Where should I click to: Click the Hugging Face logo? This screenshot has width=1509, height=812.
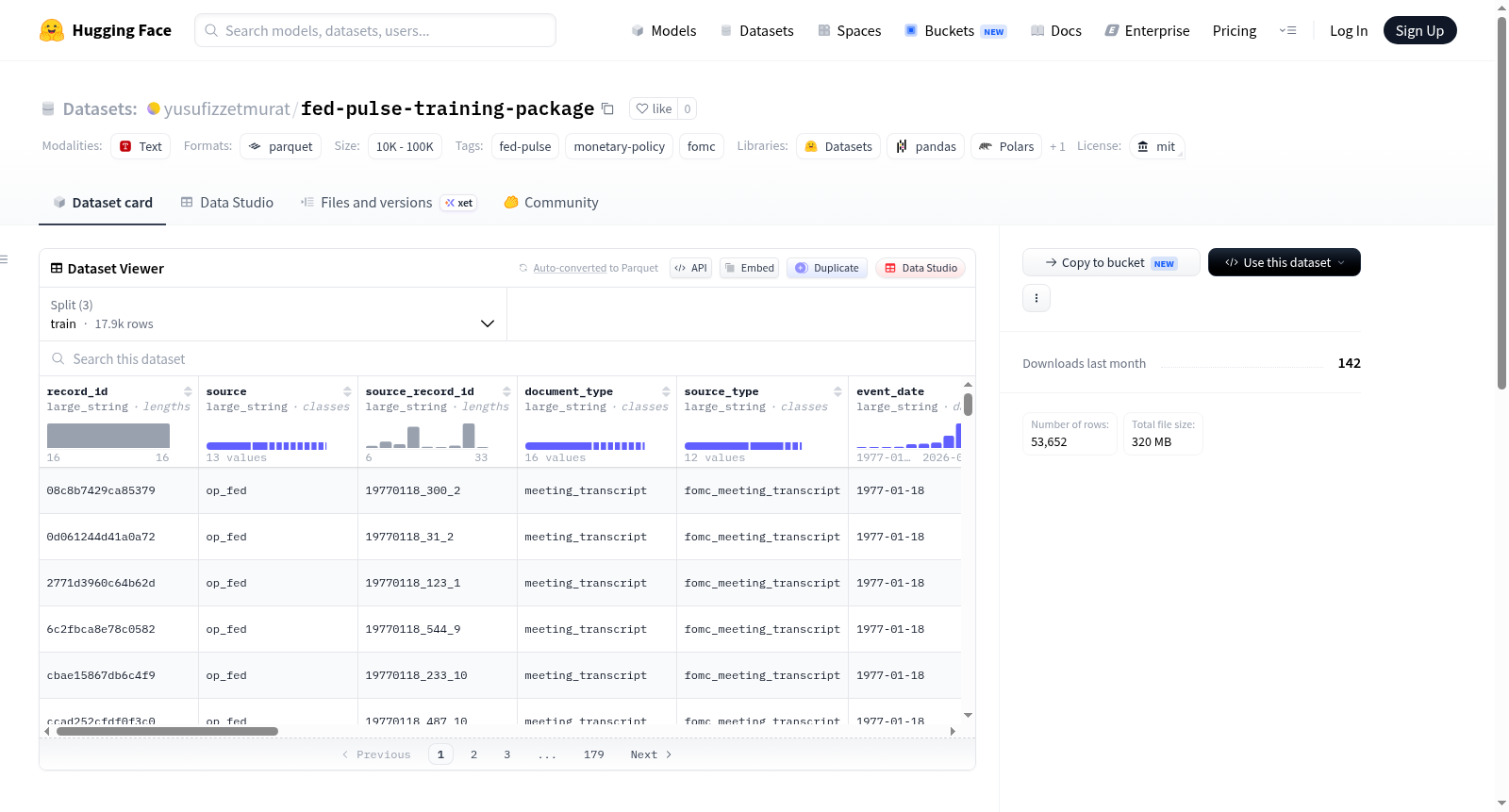106,30
